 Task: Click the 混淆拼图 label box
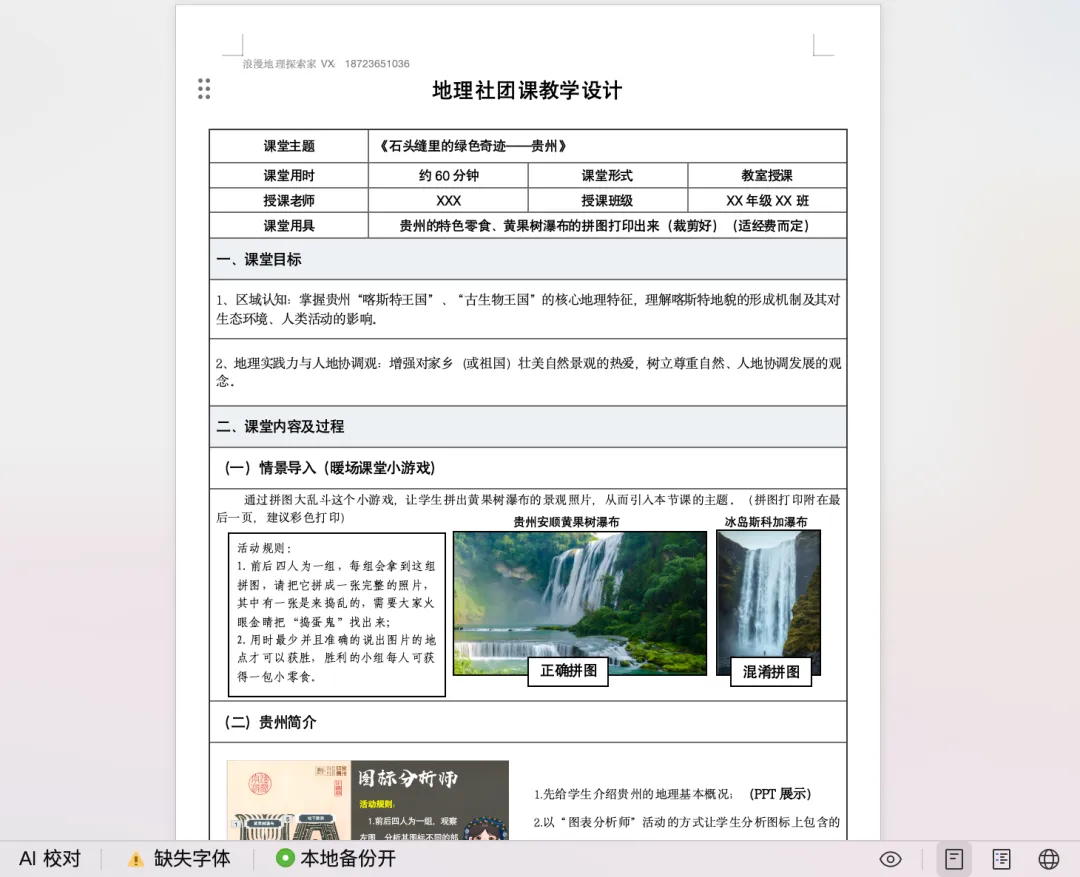pyautogui.click(x=771, y=672)
